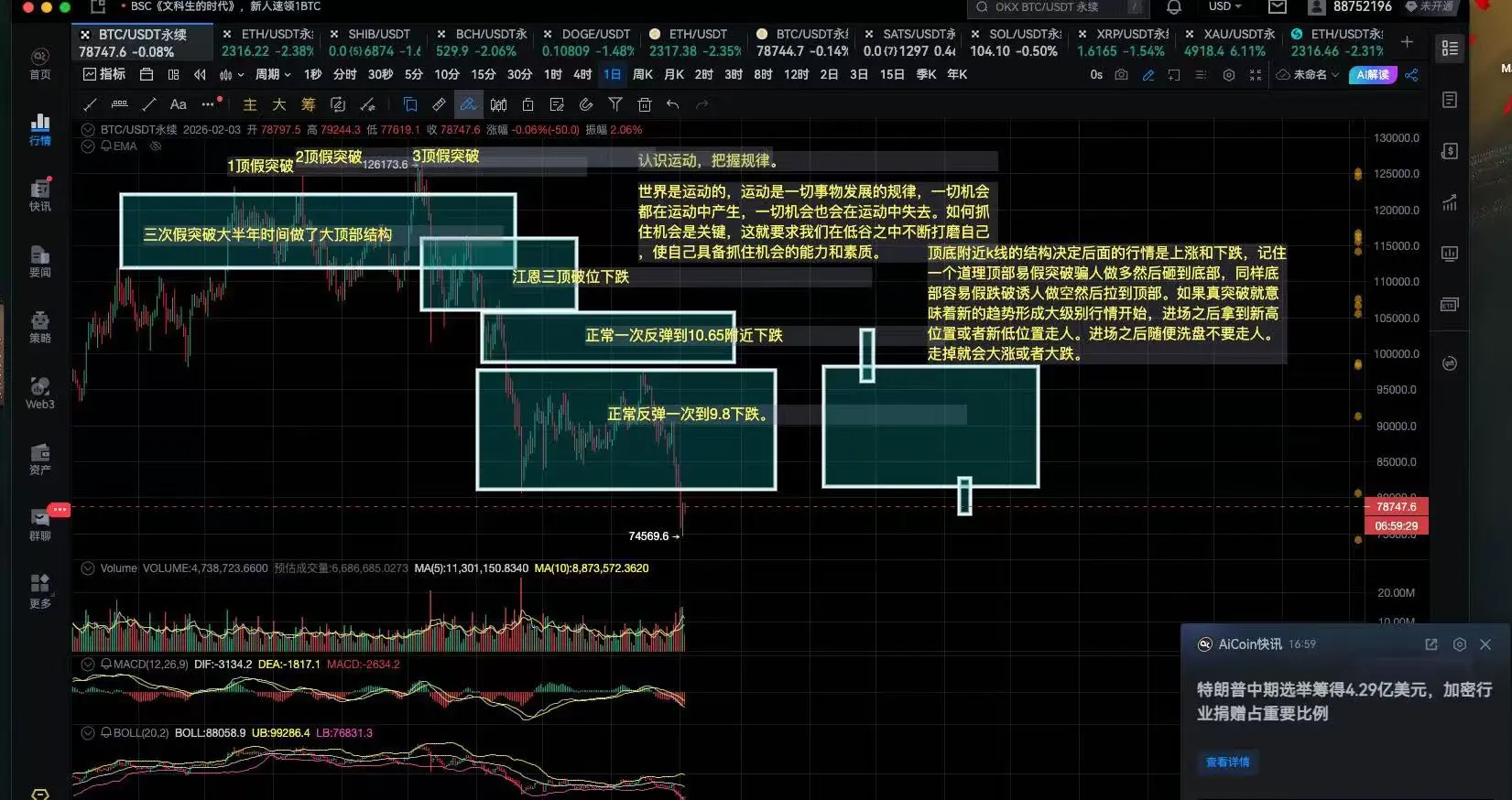Switch to the DOGE/USDT tab
Image resolution: width=1512 pixels, height=800 pixels.
[x=586, y=43]
